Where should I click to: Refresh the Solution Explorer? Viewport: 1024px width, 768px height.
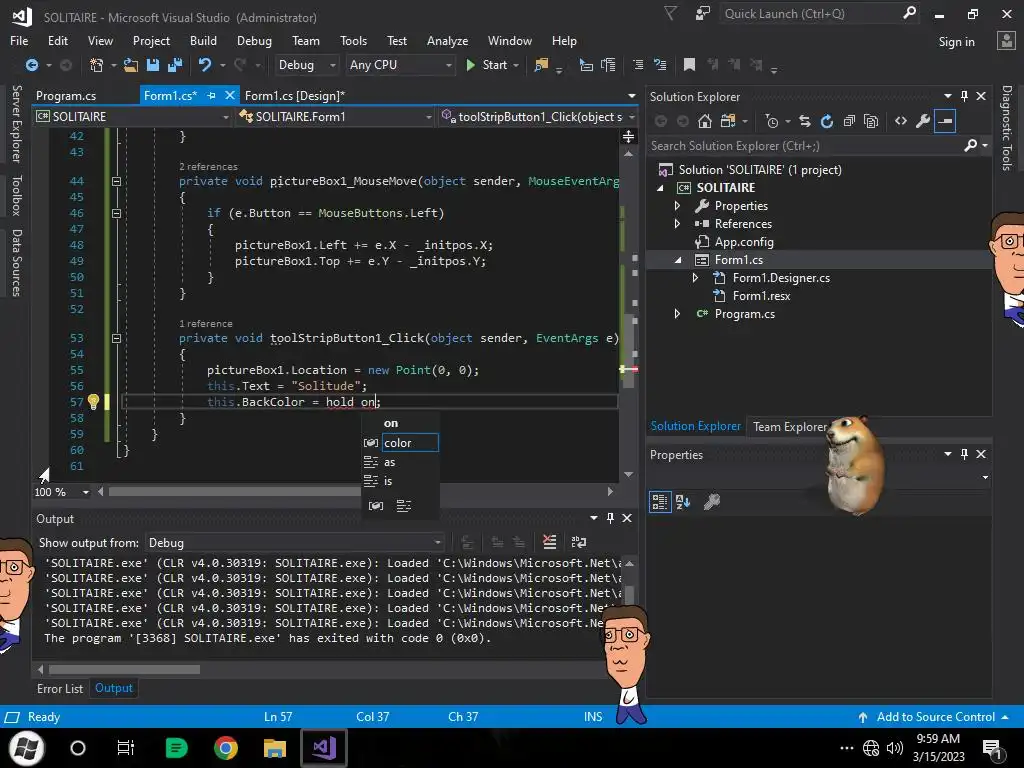pyautogui.click(x=827, y=121)
